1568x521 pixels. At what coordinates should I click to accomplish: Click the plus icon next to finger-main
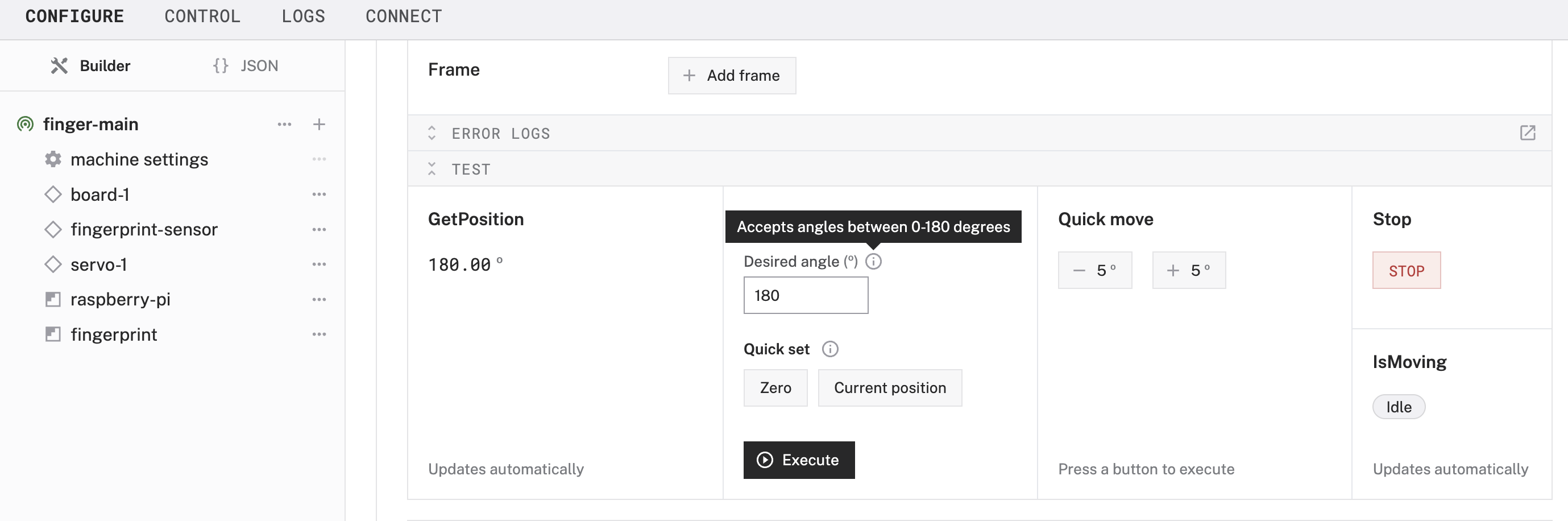(319, 124)
